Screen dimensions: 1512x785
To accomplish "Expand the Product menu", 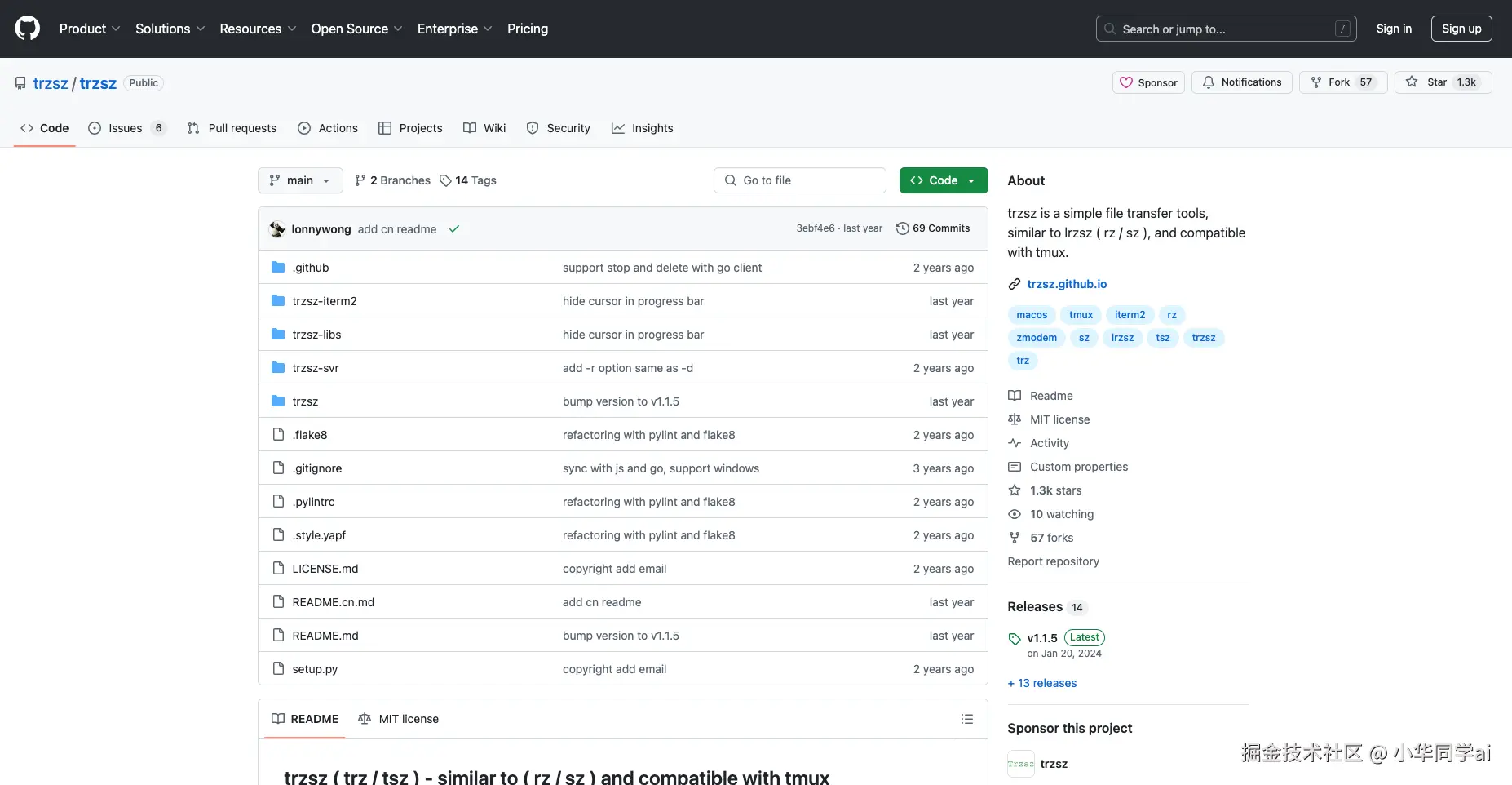I will 90,29.
